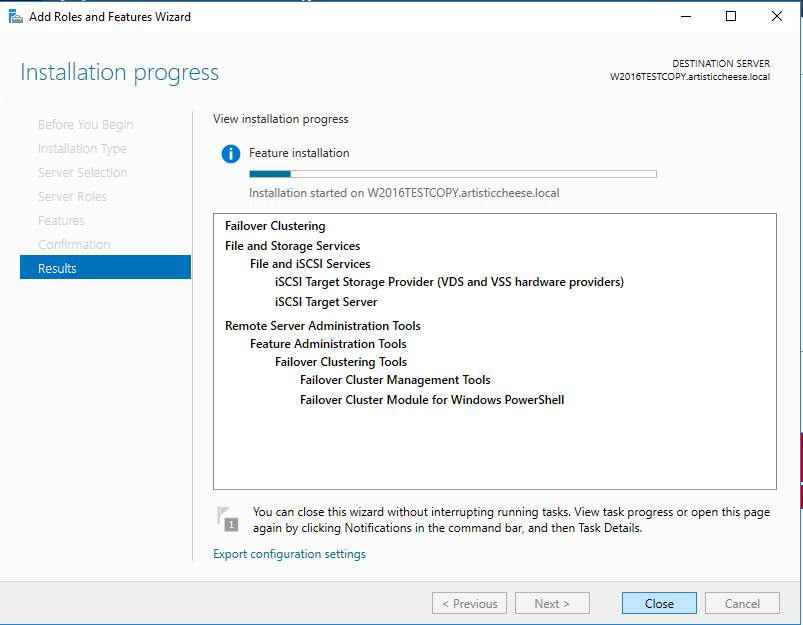Select the iSCSI Target Server entry
Image resolution: width=803 pixels, height=625 pixels.
[x=326, y=302]
